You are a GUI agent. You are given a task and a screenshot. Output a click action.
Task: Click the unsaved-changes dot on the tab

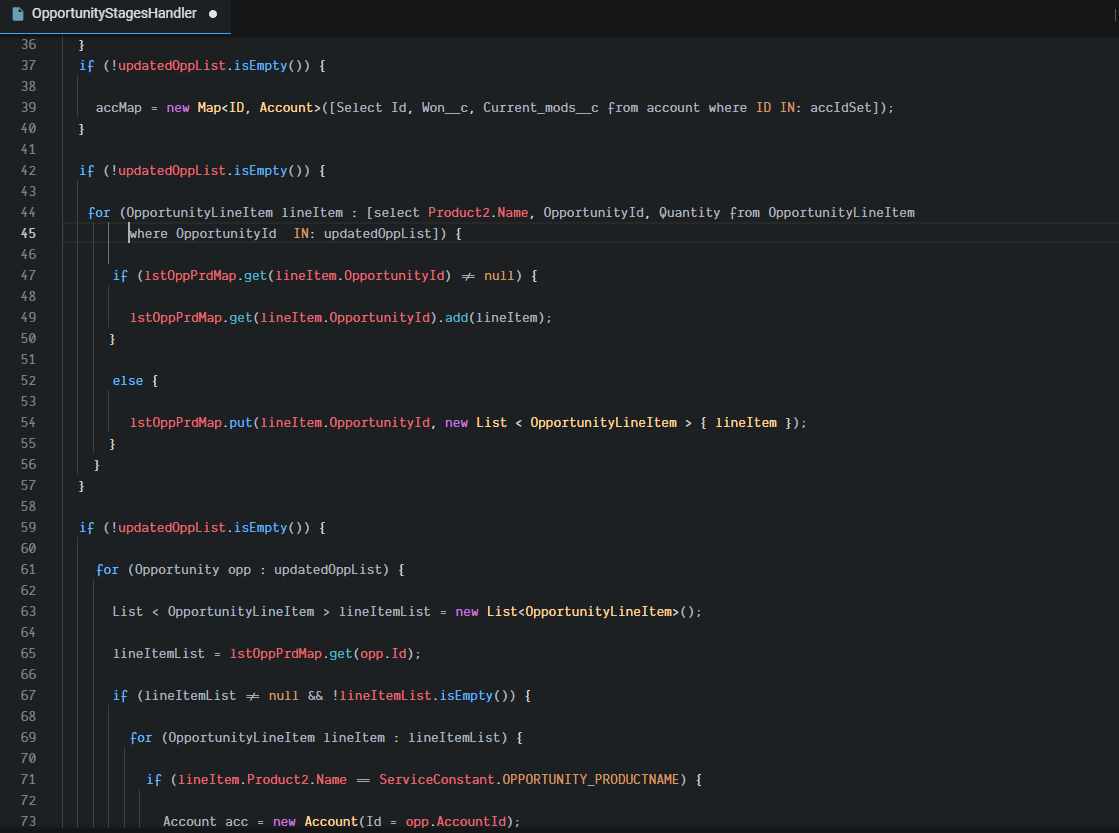pos(213,14)
